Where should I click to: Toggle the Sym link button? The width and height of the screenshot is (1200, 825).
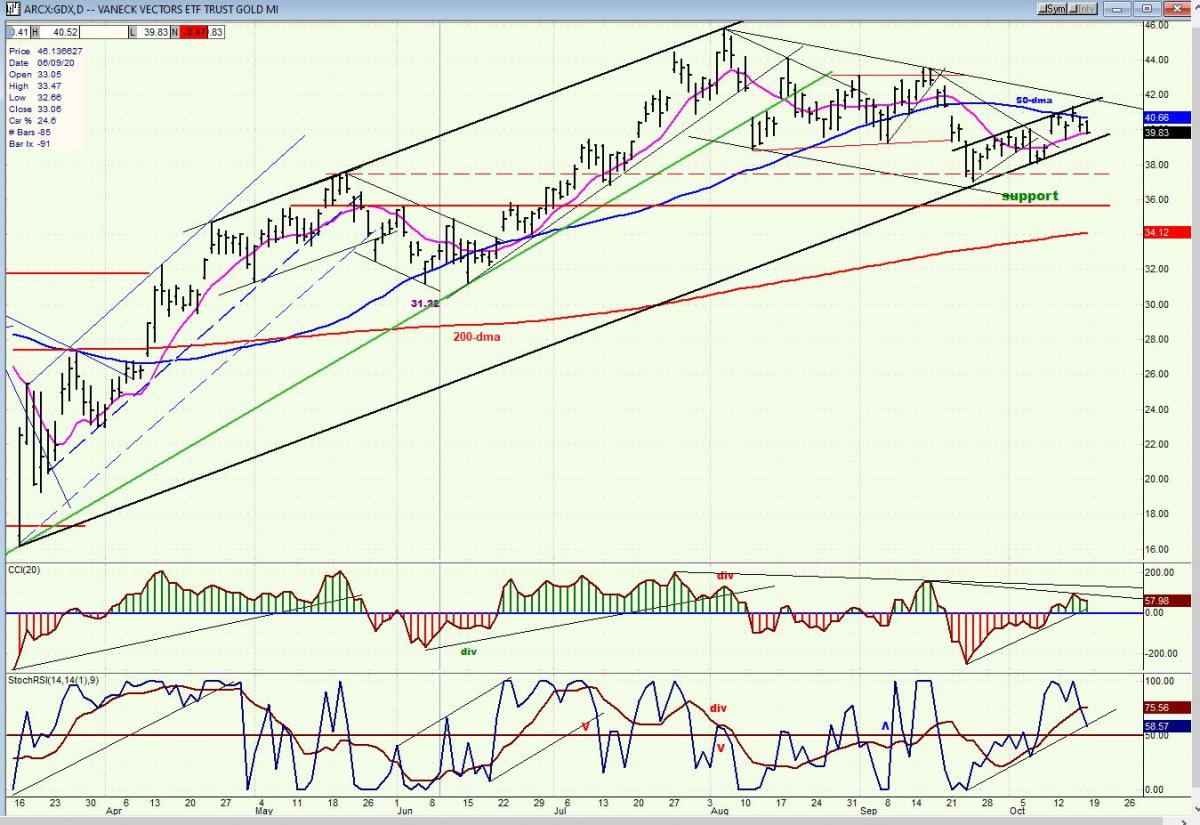click(x=1052, y=9)
